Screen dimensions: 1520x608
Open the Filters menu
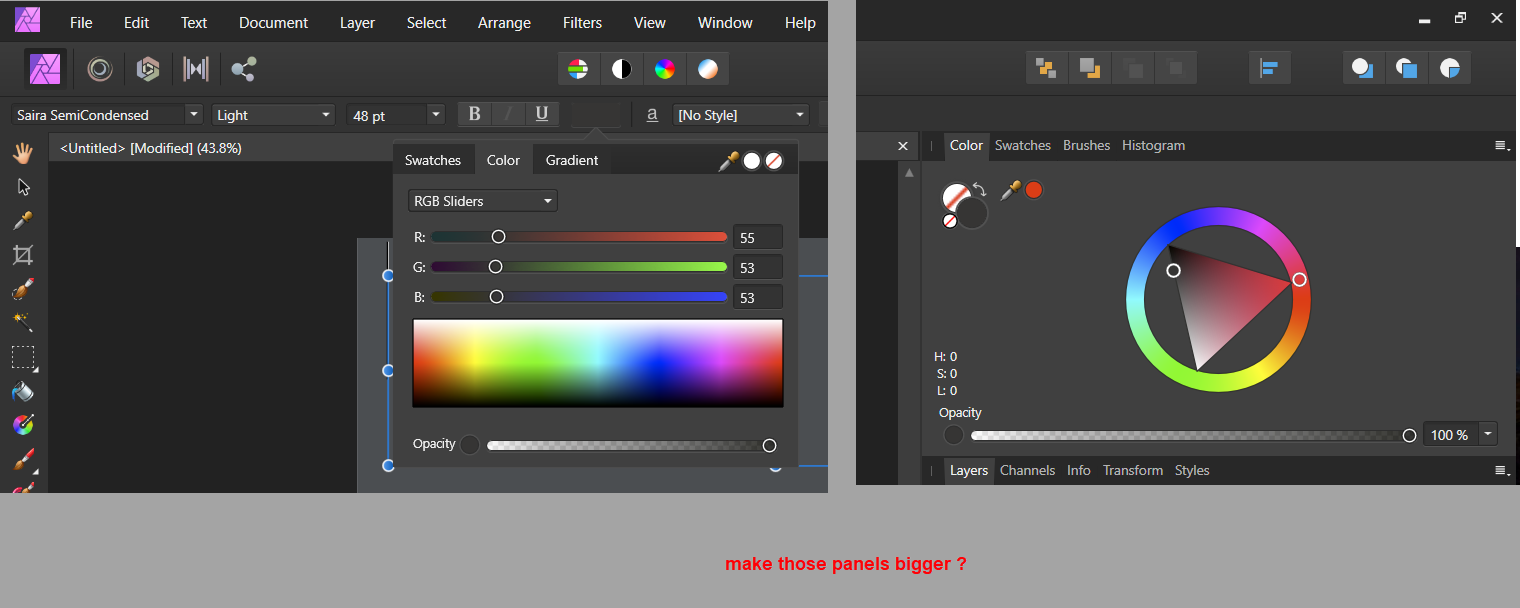click(582, 22)
